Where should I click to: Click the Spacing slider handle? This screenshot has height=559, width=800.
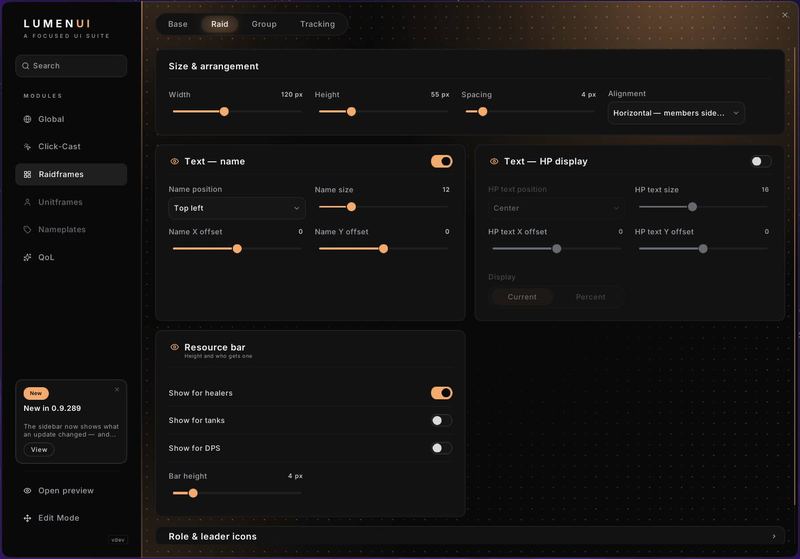coord(483,112)
